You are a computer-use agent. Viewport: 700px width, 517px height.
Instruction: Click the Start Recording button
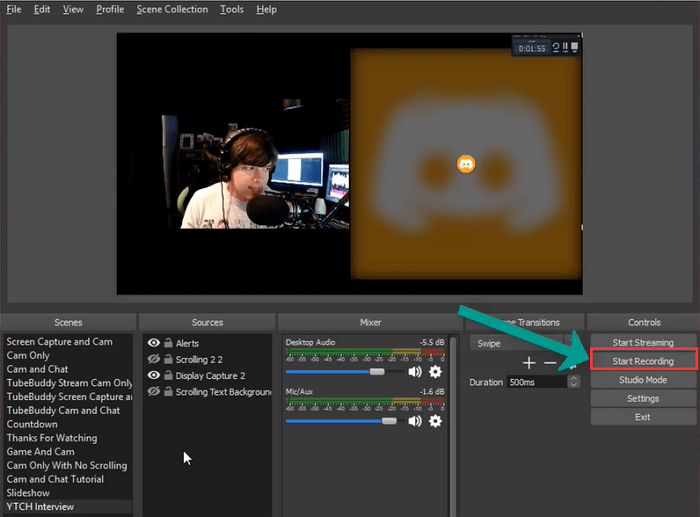[x=643, y=361]
